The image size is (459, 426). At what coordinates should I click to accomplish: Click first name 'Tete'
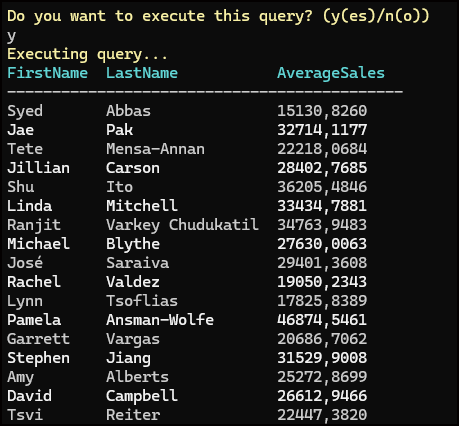click(25, 149)
